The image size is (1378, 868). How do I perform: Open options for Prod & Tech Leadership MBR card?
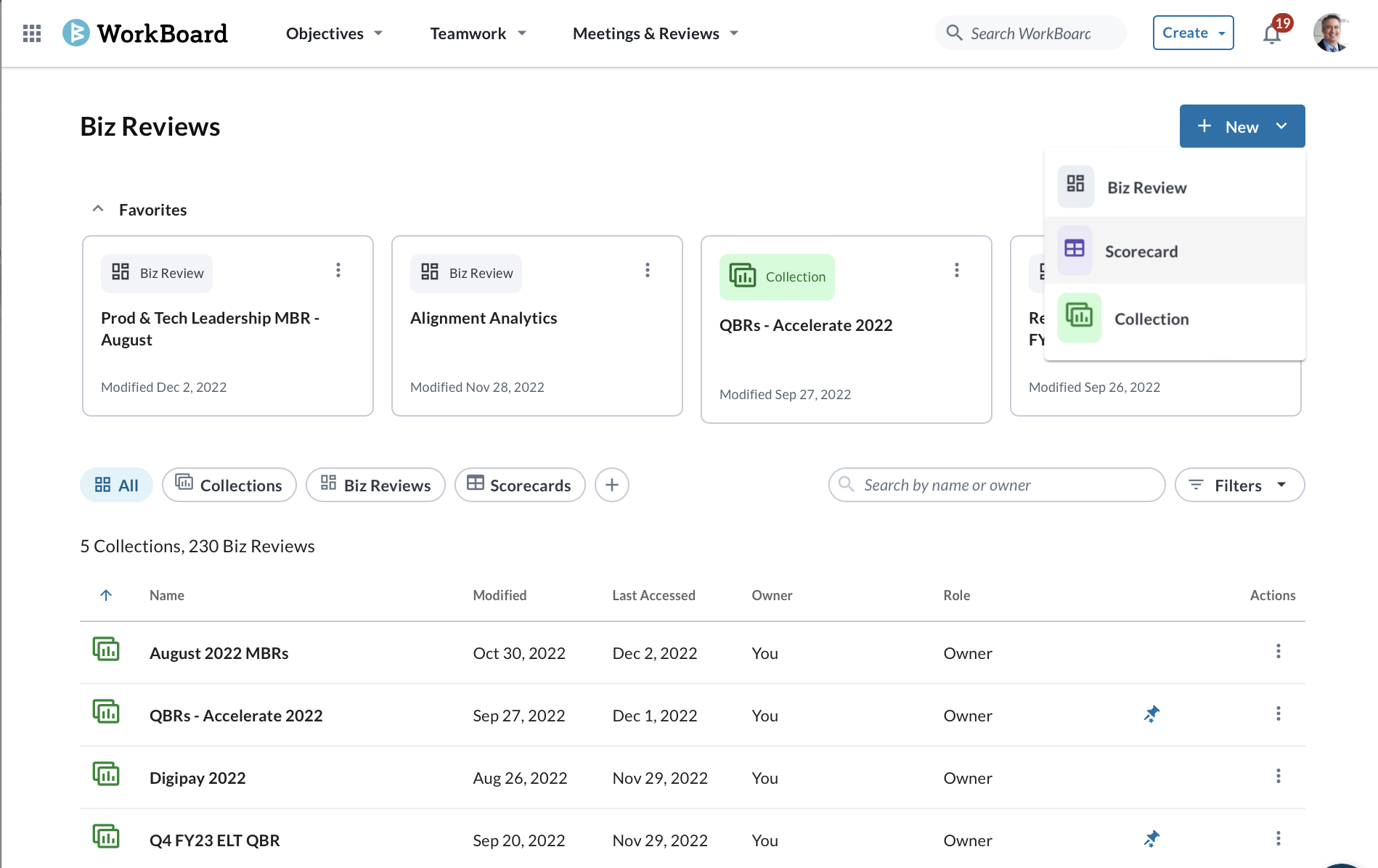(x=338, y=271)
